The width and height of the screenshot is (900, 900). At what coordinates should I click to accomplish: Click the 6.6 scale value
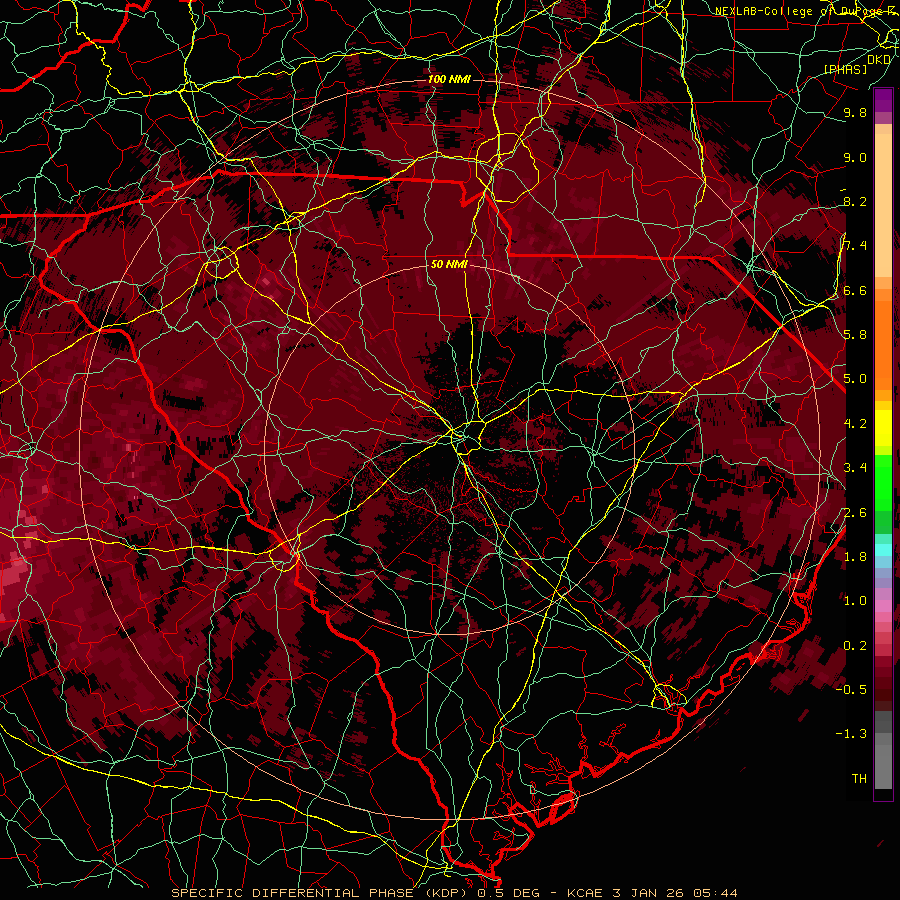pos(855,291)
